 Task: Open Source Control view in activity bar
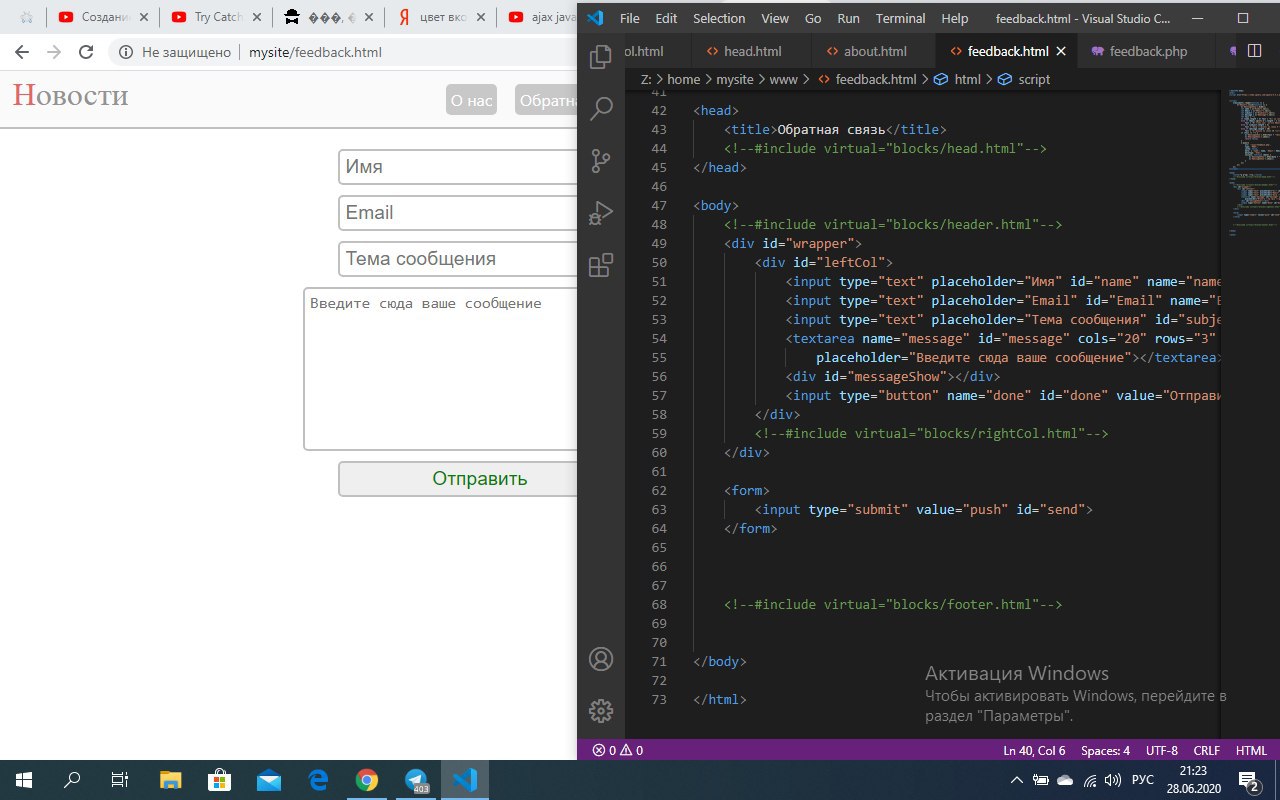pos(601,161)
